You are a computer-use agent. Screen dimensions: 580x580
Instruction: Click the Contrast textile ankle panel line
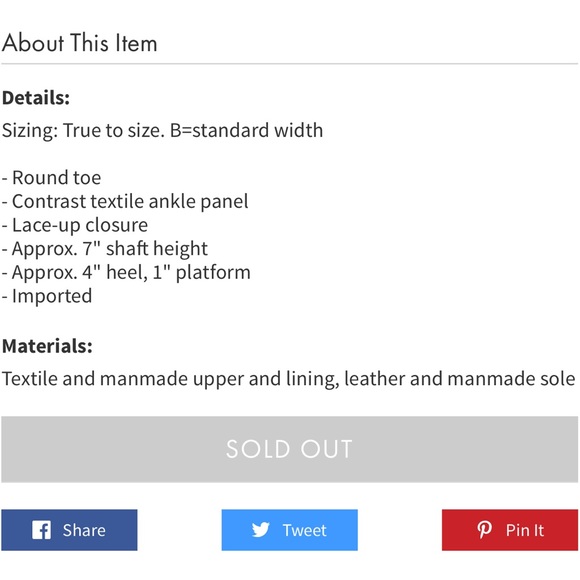(125, 202)
